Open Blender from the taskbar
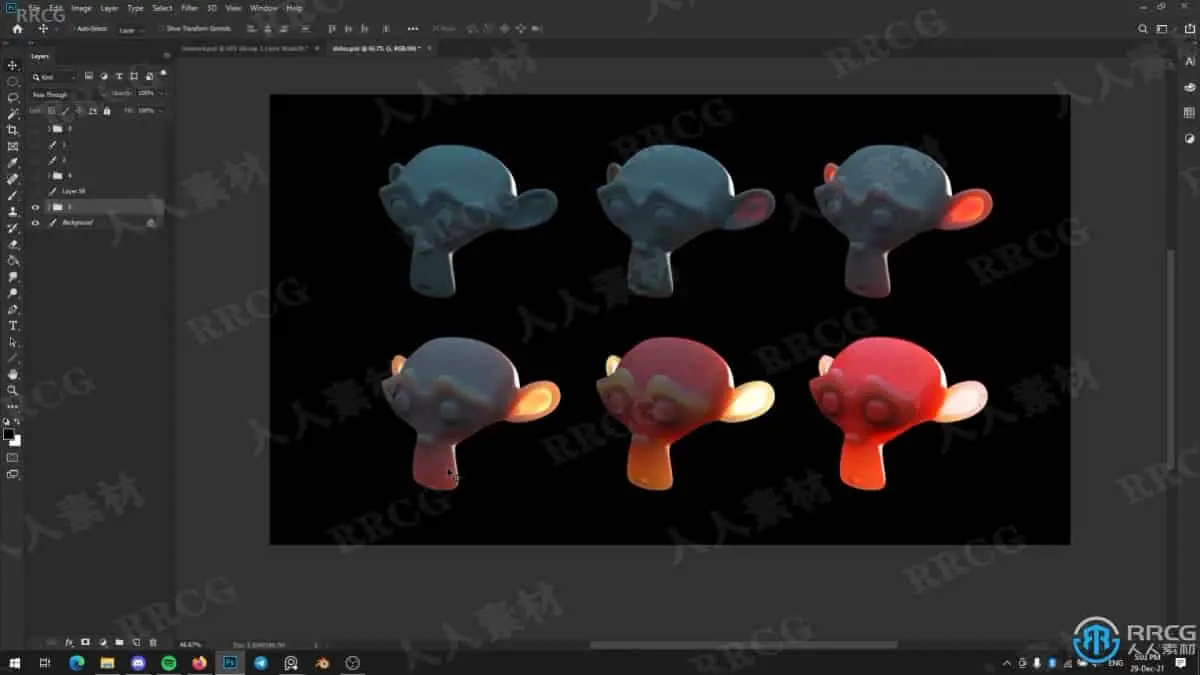 [x=321, y=662]
